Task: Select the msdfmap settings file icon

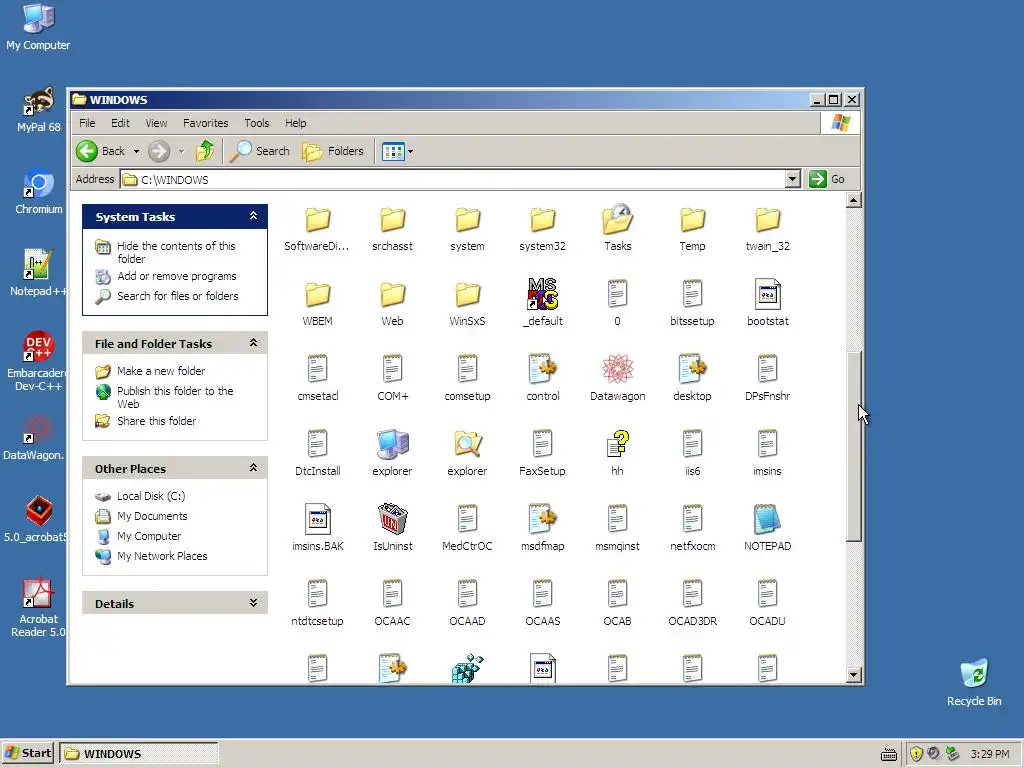Action: pyautogui.click(x=543, y=519)
